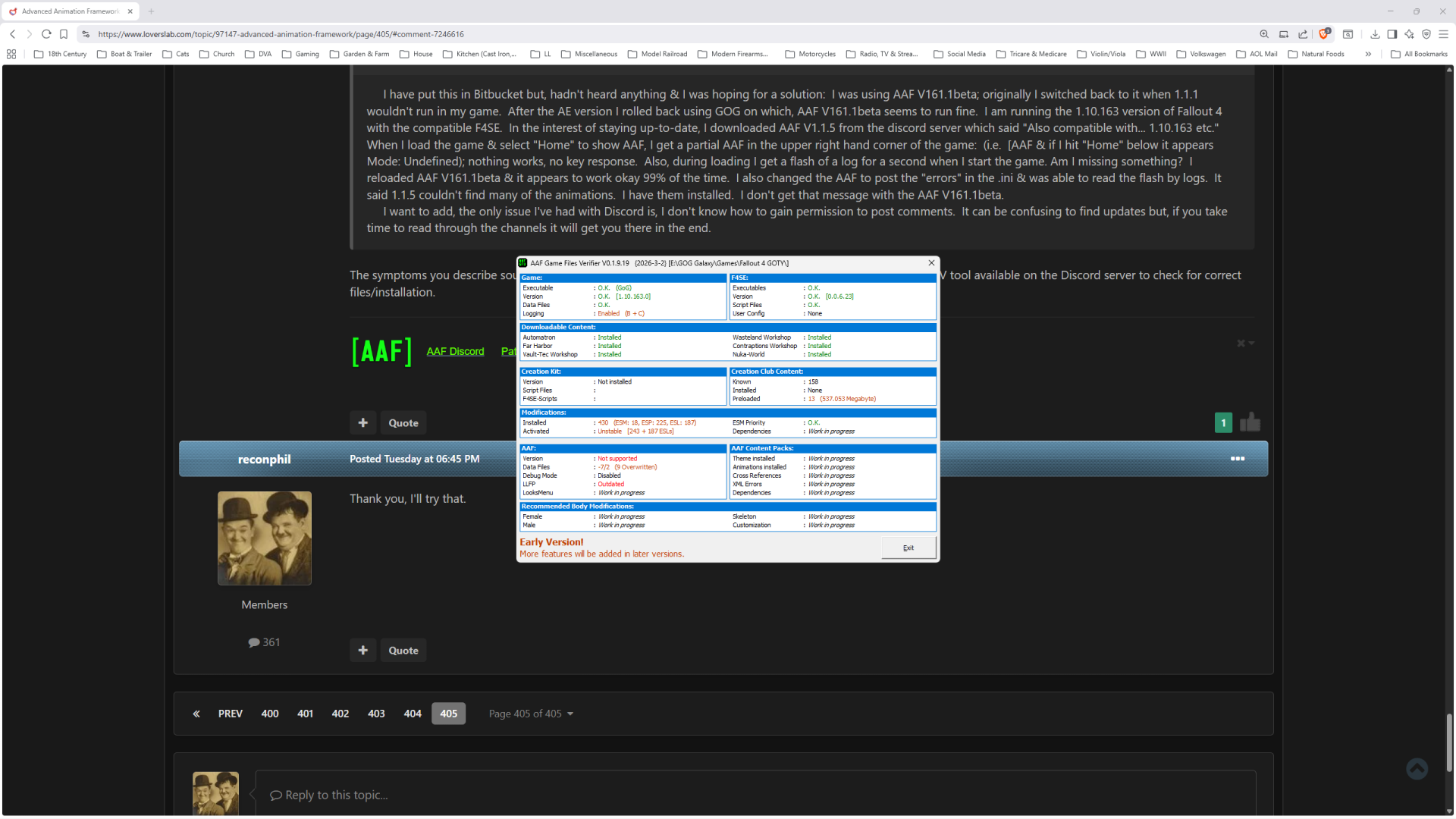
Task: Open the Social Media bookmark folder
Action: (960, 54)
